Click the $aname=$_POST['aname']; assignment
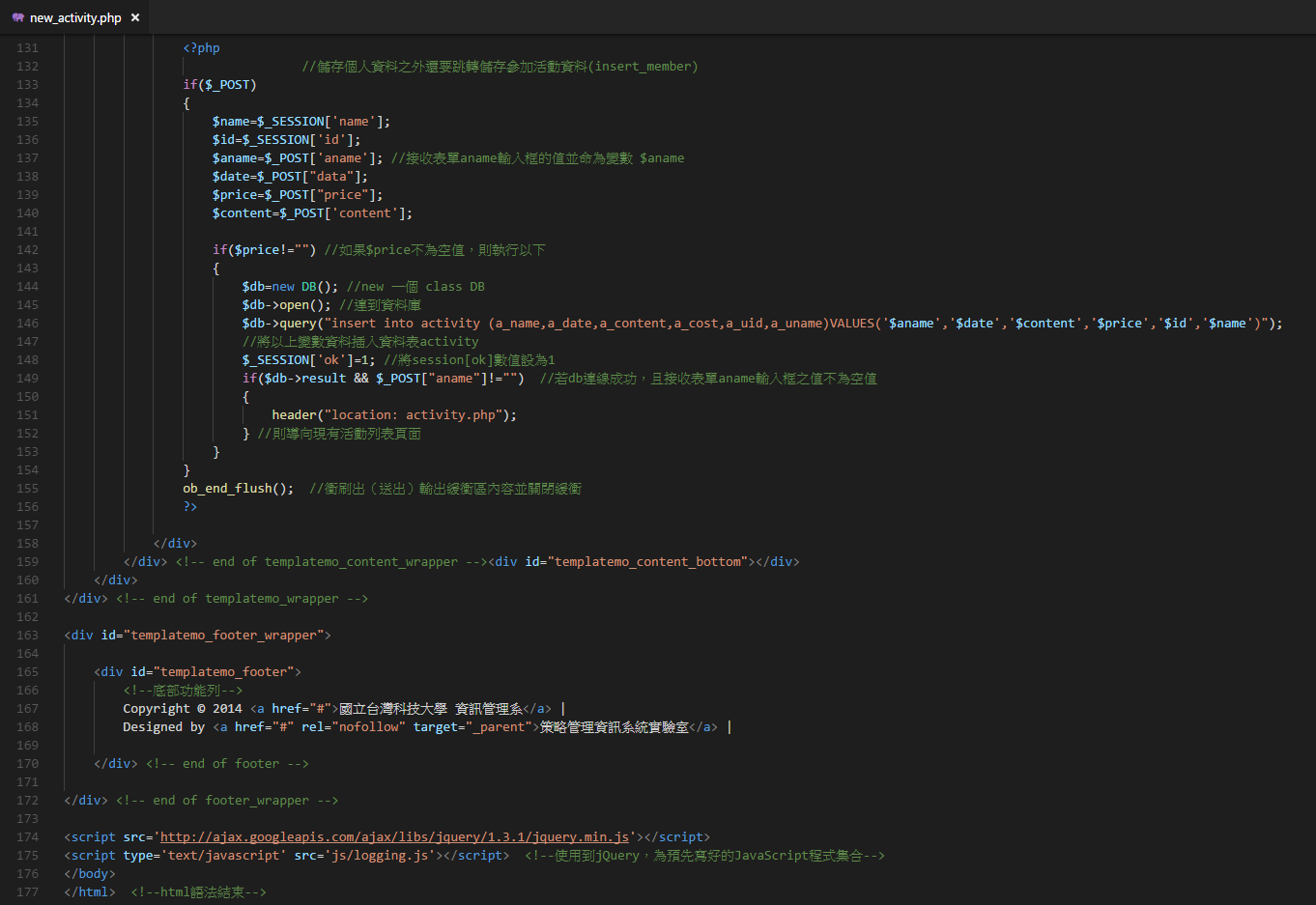Screen dimensions: 1316x905 click(x=298, y=157)
